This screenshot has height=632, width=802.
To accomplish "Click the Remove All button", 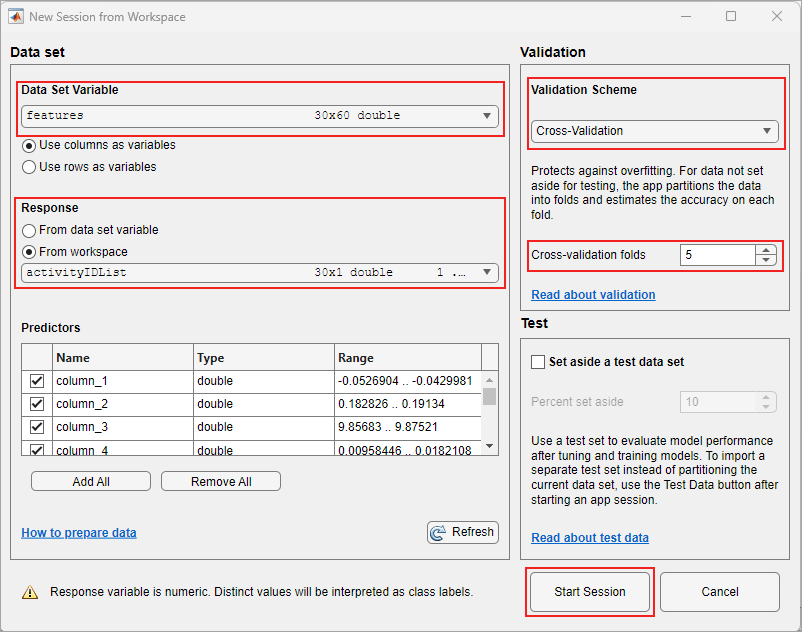I will [220, 481].
